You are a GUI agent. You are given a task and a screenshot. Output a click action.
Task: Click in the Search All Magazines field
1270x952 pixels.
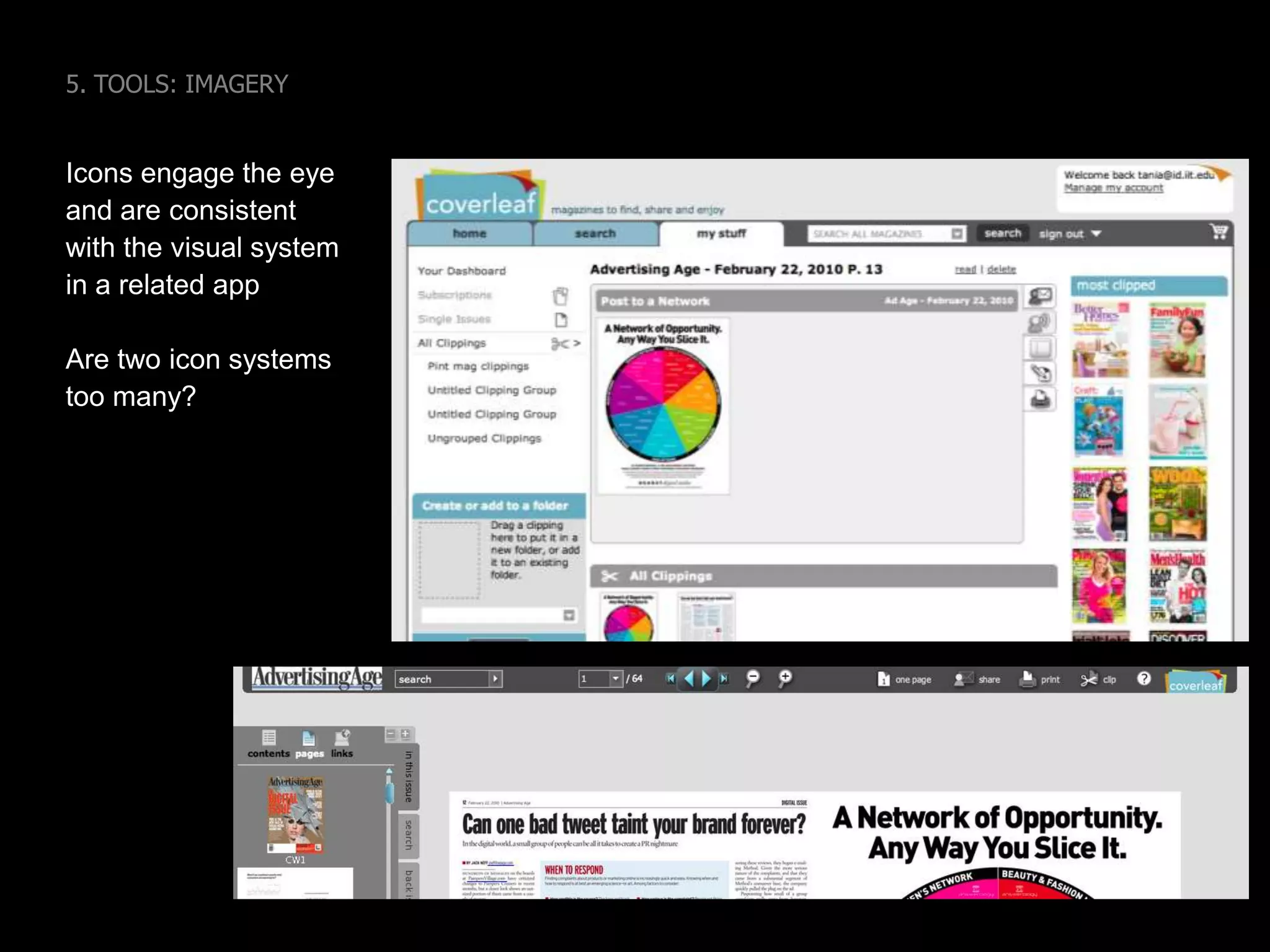point(879,234)
